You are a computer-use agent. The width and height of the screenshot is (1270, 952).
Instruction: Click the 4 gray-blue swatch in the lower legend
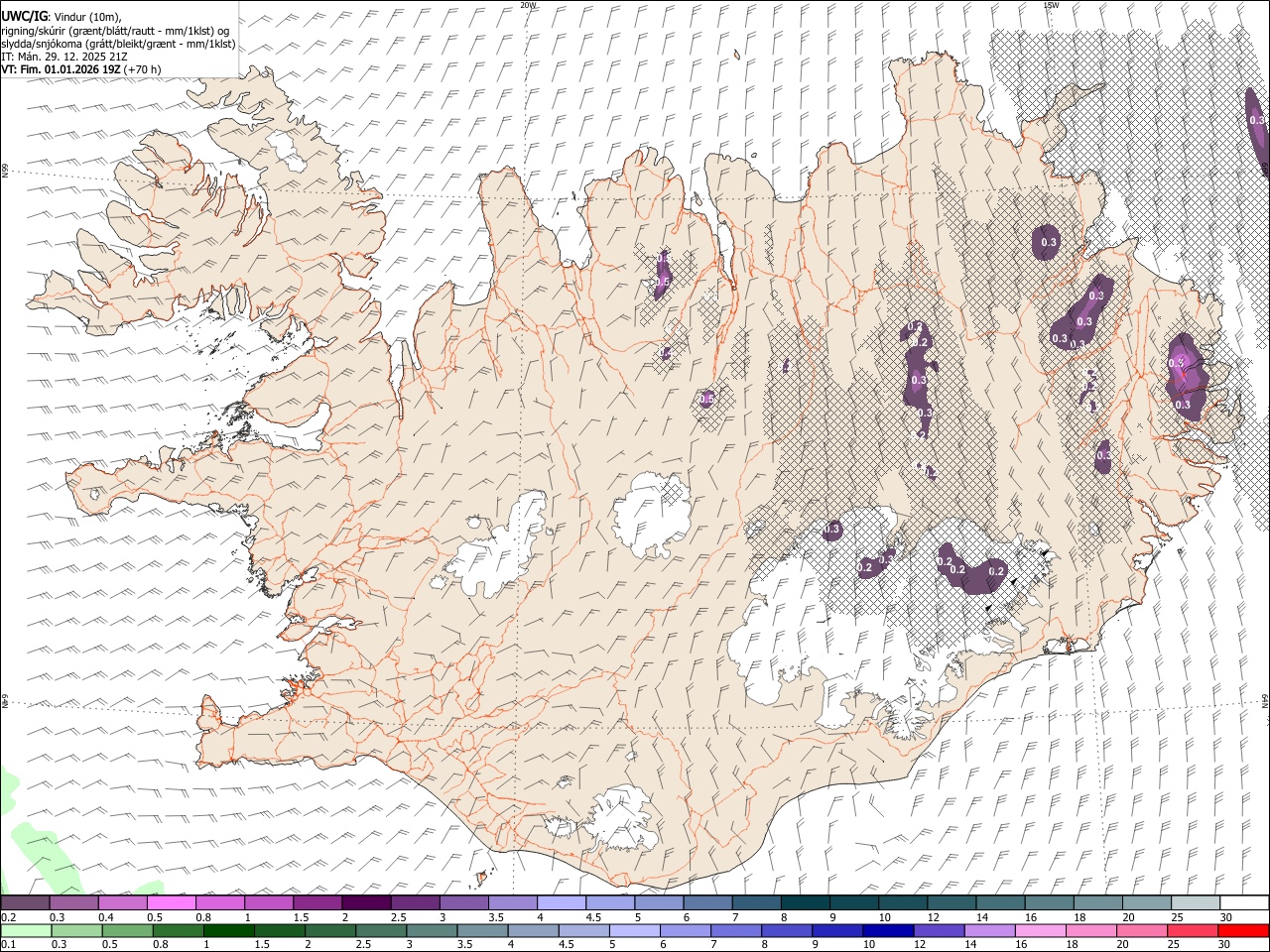(x=533, y=930)
